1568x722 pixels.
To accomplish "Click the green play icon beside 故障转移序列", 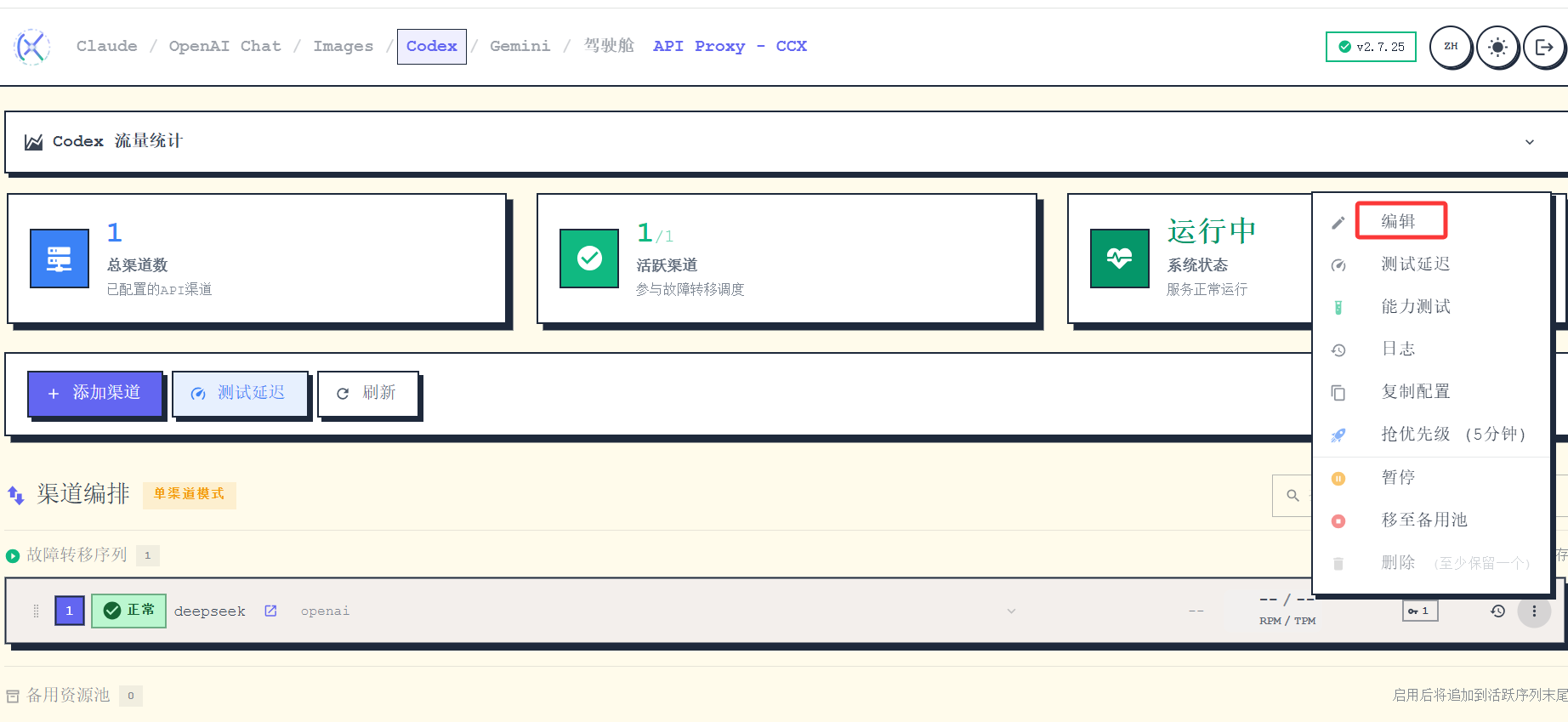I will [13, 556].
